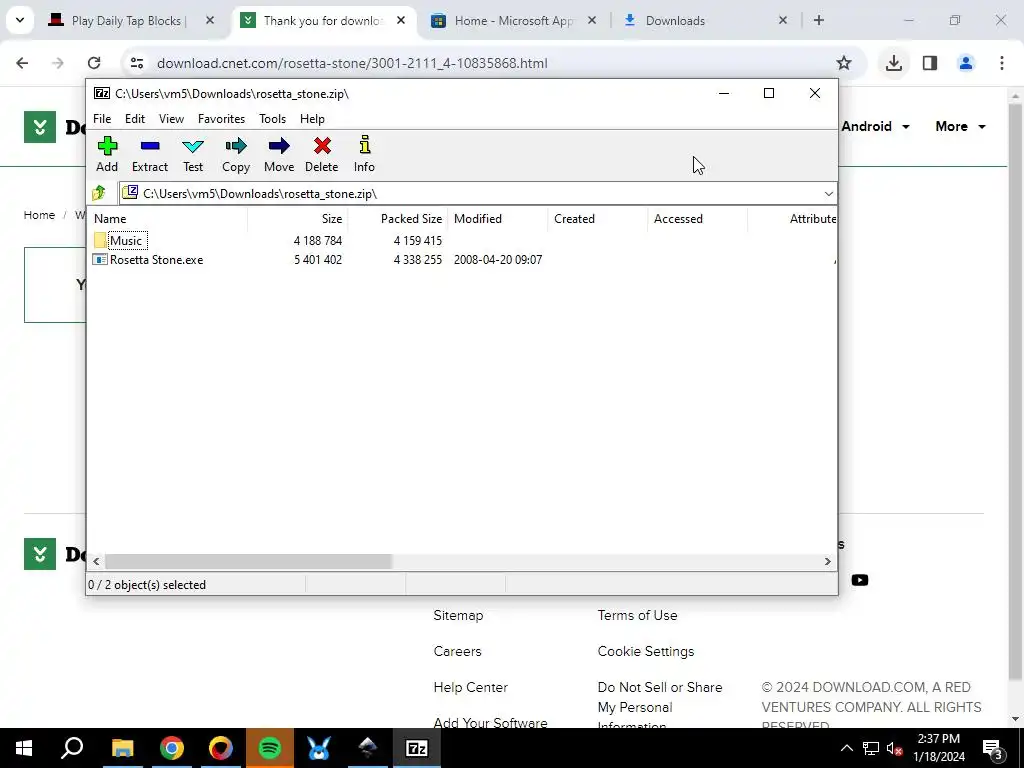The height and width of the screenshot is (768, 1024).
Task: Open the Tools menu
Action: (x=272, y=119)
